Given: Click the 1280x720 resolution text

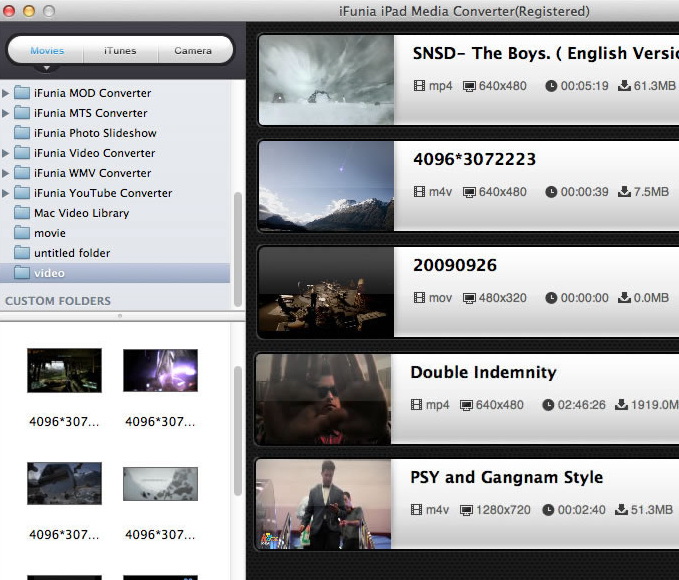Looking at the screenshot, I should point(503,510).
